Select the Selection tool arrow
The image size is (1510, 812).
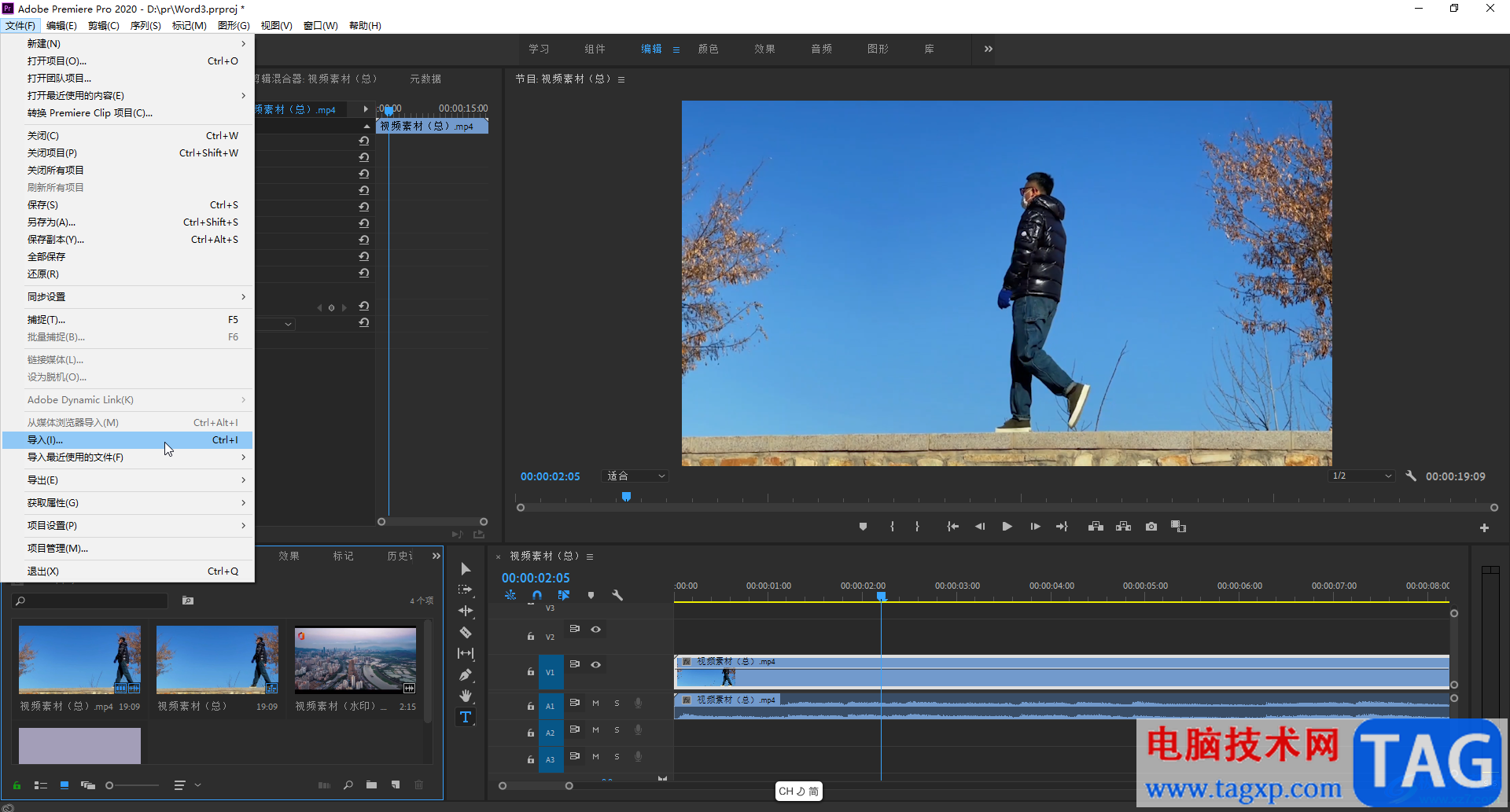coord(466,569)
